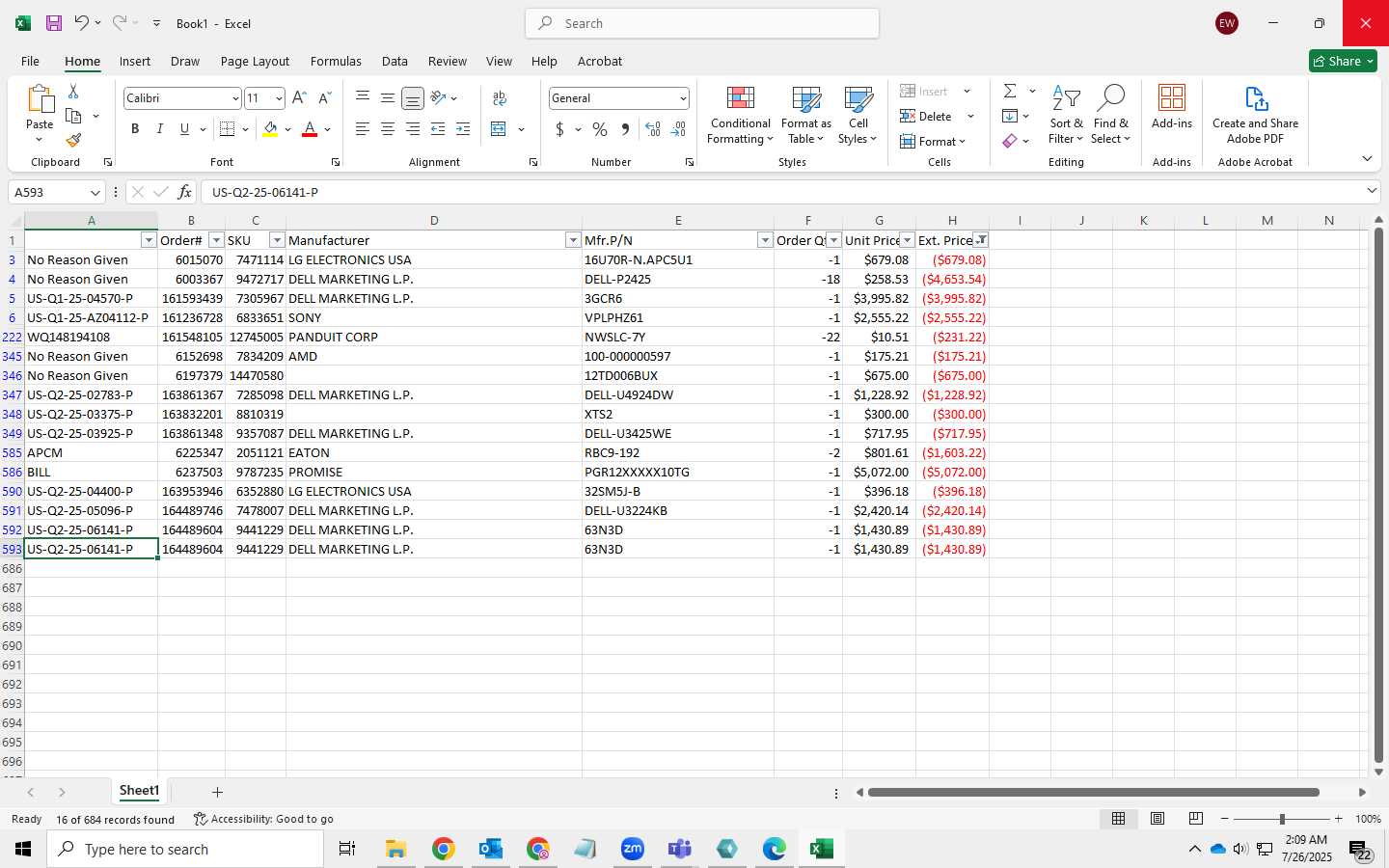
Task: Click the Search box in title bar
Action: click(x=702, y=23)
